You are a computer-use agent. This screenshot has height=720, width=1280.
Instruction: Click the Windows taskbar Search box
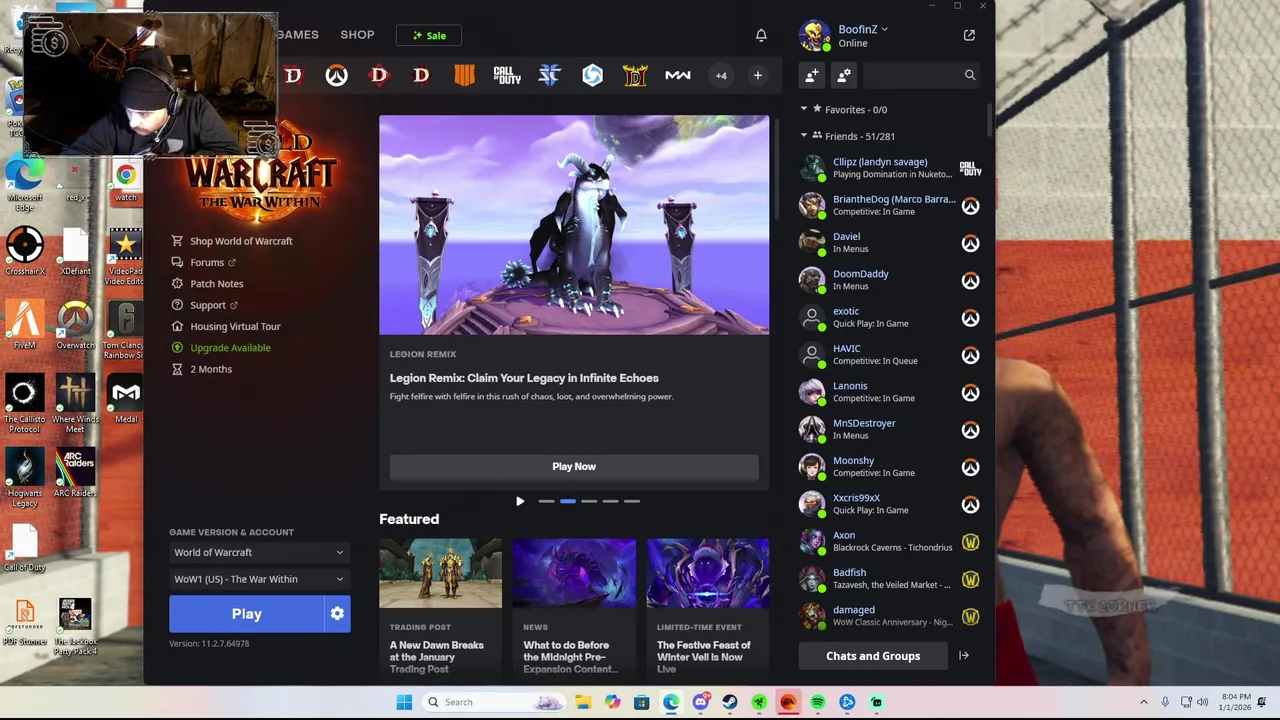[493, 702]
